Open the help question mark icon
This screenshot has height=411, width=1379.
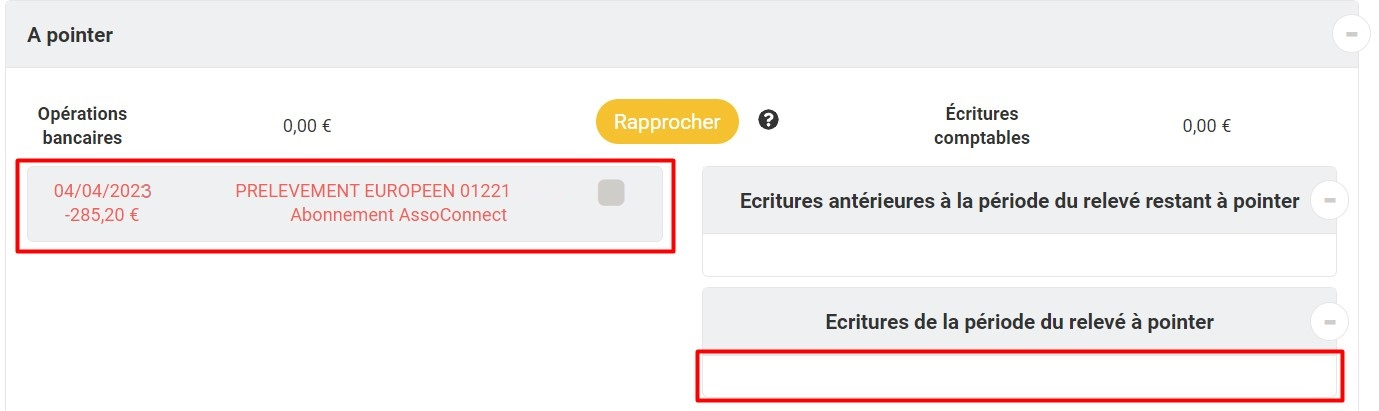pos(768,120)
